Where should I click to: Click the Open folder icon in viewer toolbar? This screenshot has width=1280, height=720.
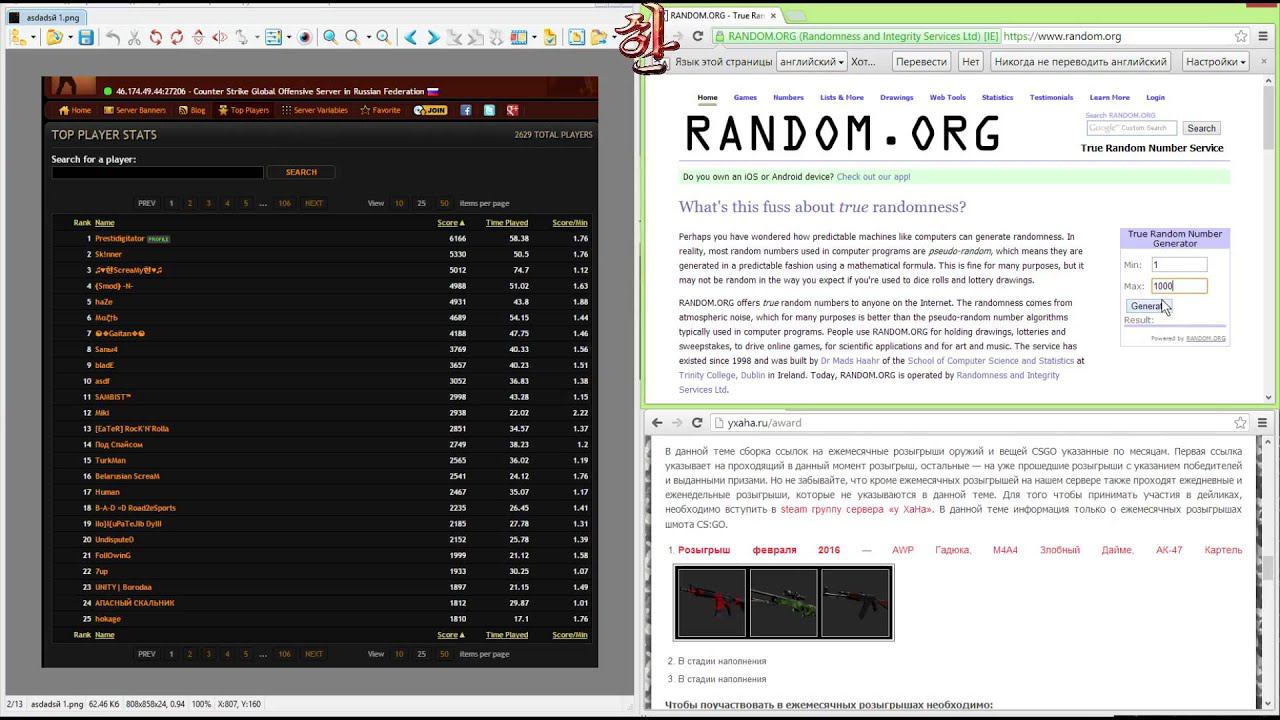[53, 38]
